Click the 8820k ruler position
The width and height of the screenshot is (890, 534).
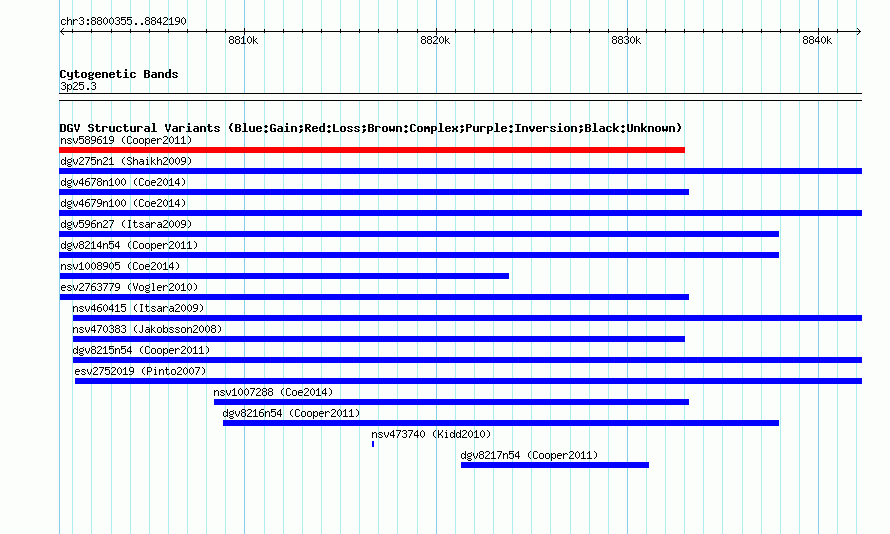[435, 40]
